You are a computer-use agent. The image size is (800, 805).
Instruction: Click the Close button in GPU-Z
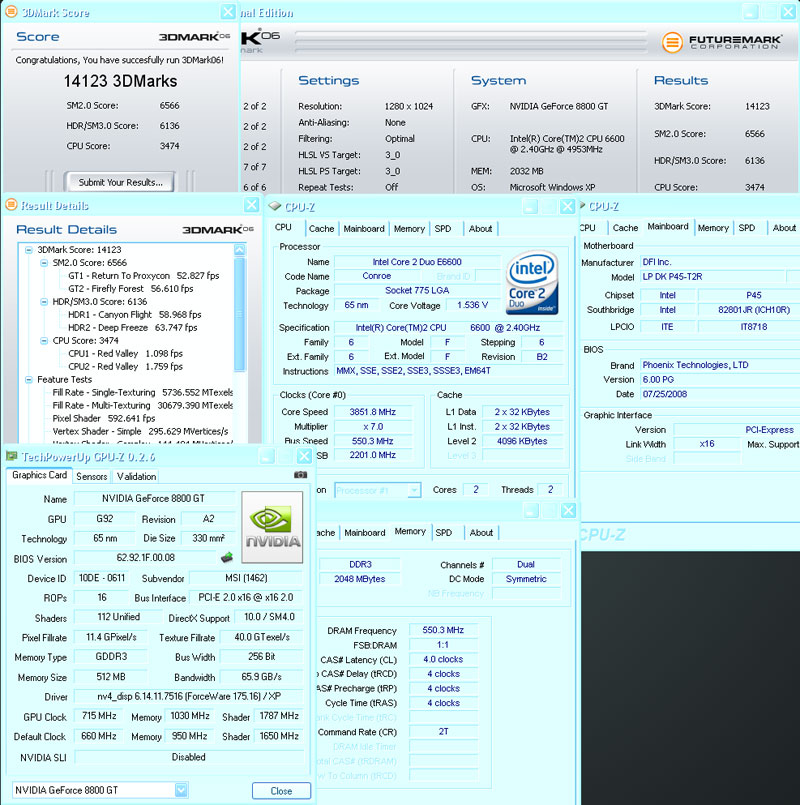pos(281,791)
